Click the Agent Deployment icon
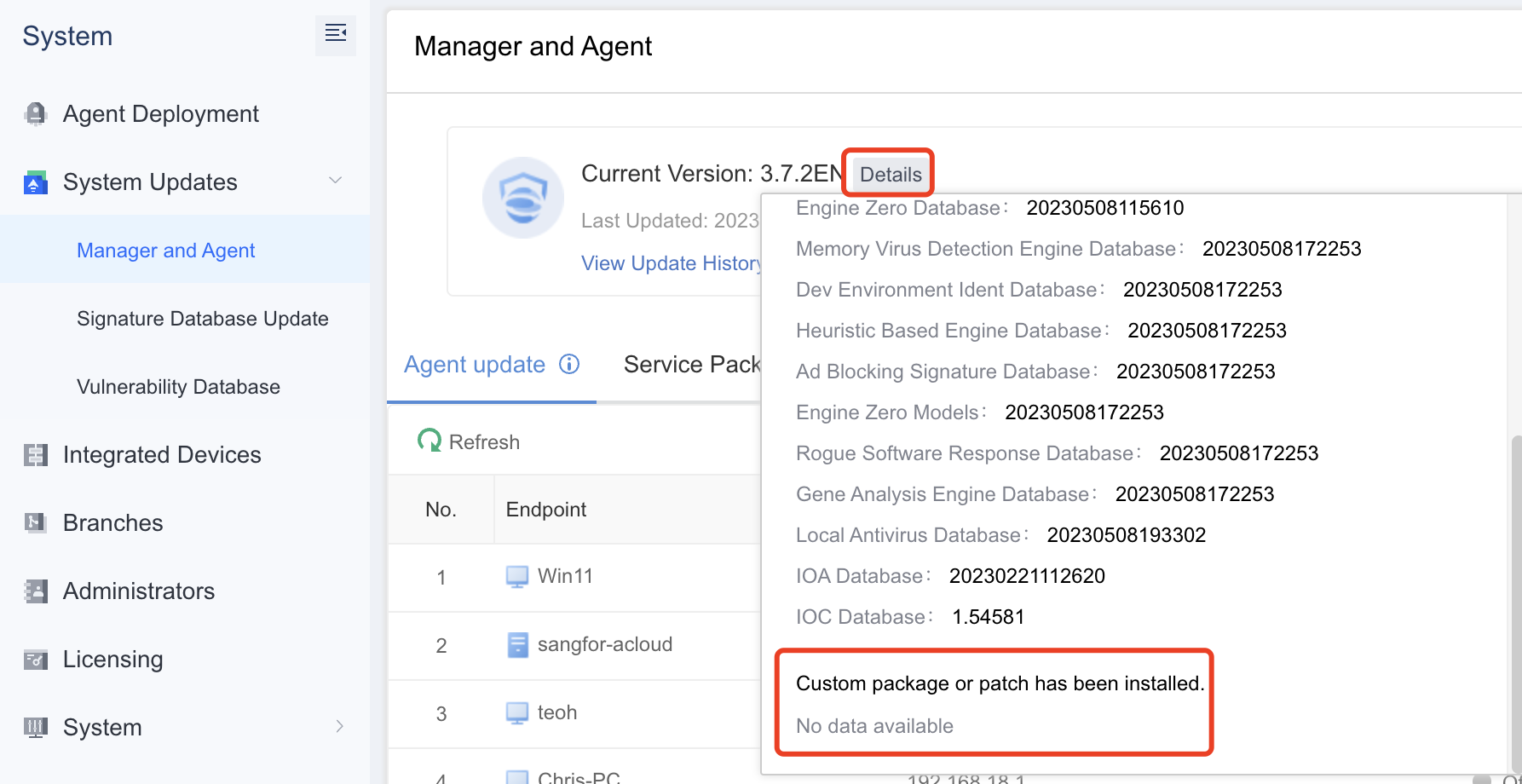The image size is (1522, 784). (36, 114)
